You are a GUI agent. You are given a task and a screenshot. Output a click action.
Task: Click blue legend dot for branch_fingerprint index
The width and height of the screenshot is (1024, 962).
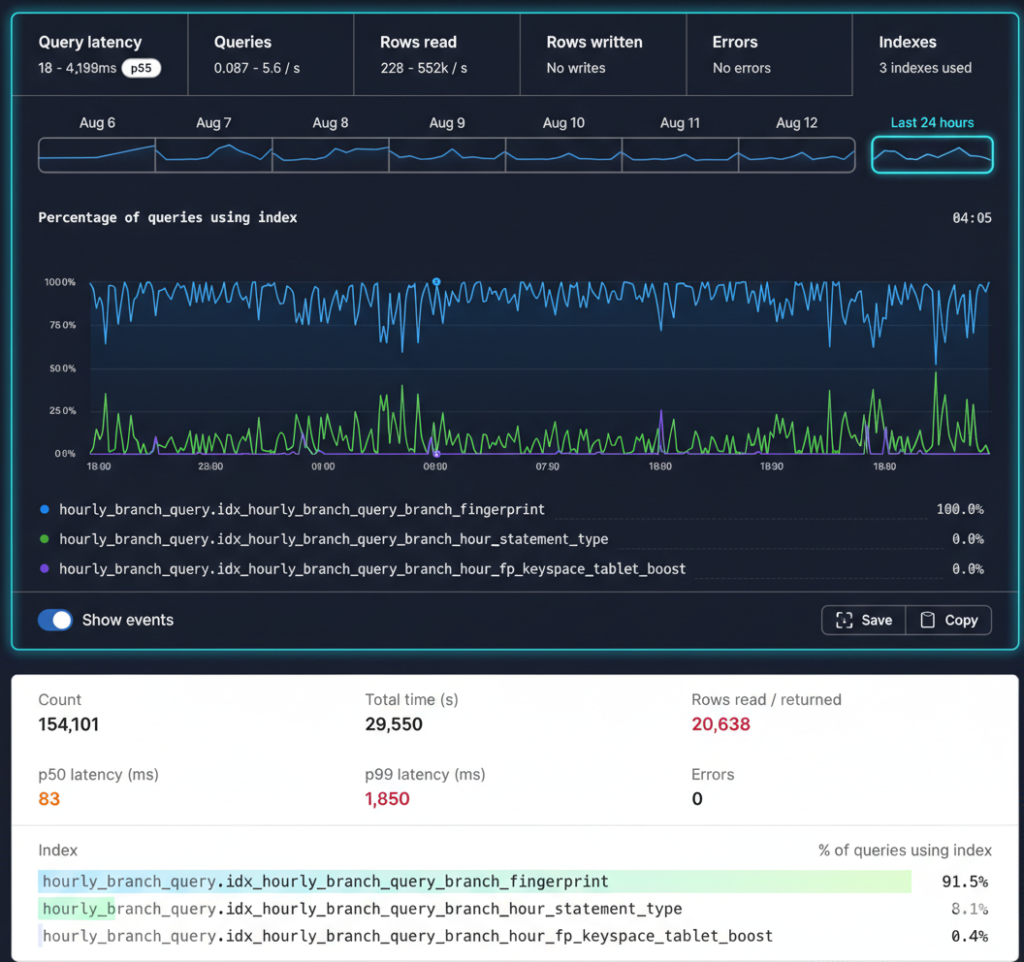(44, 509)
